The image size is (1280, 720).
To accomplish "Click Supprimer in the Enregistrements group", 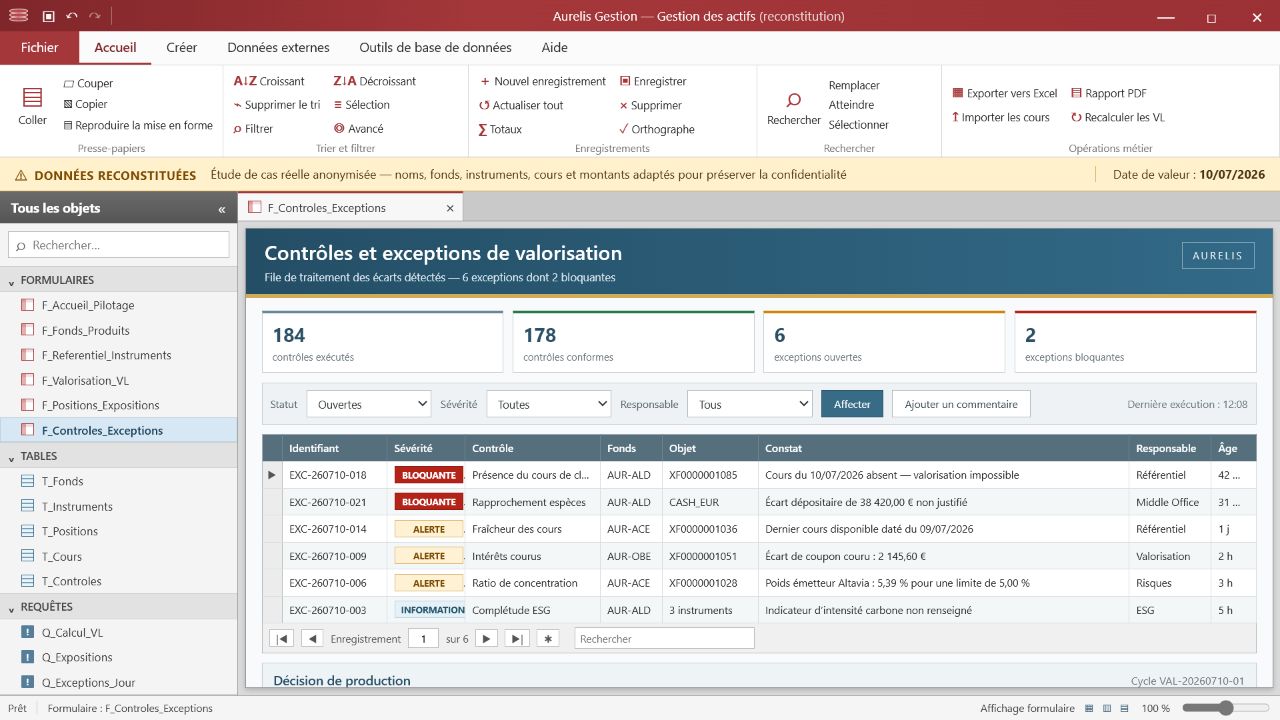I will click(x=650, y=105).
